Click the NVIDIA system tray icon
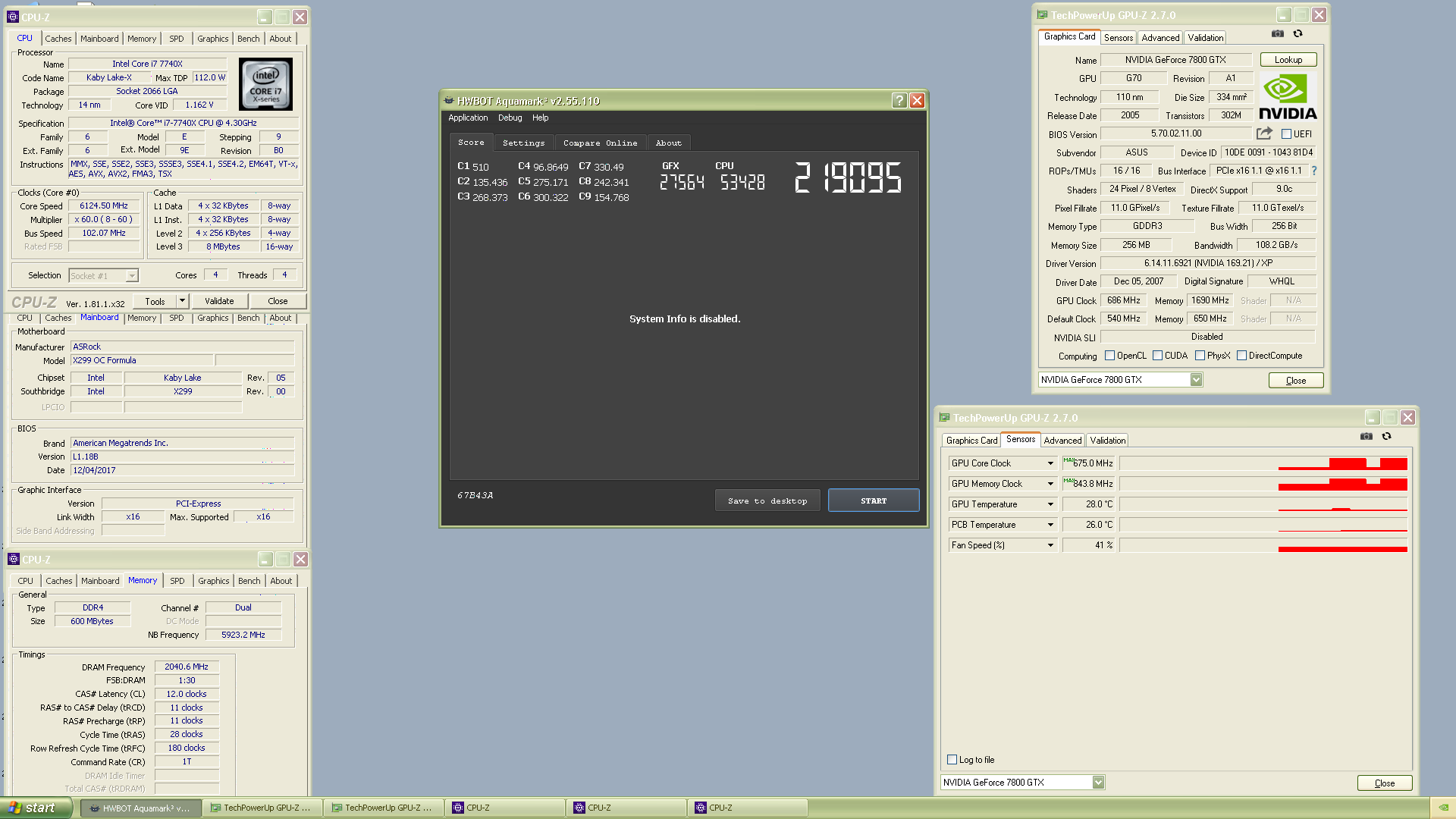This screenshot has height=819, width=1456. pos(1443,808)
